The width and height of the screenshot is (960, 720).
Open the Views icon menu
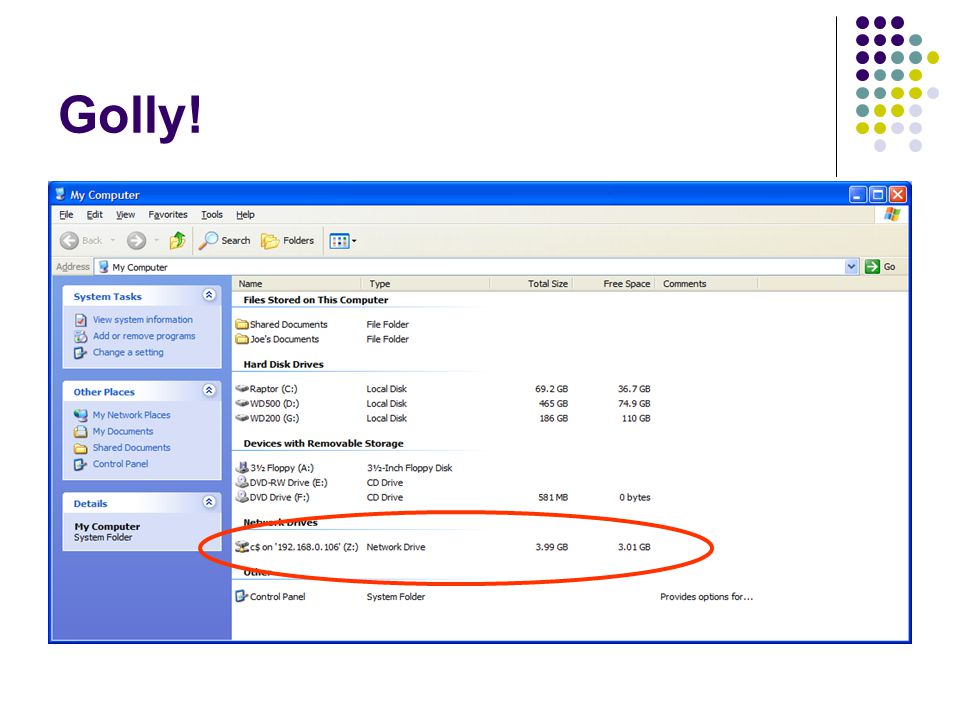342,241
